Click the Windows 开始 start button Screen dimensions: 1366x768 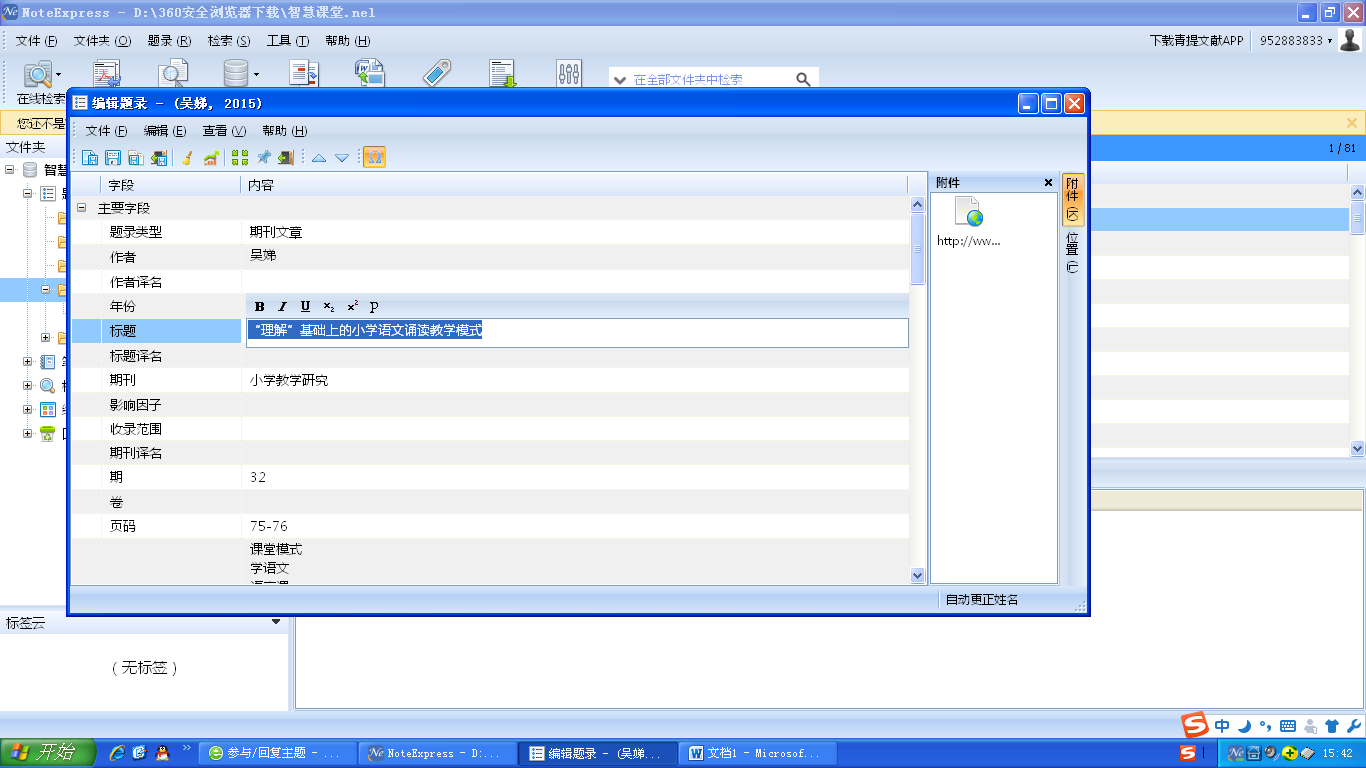click(x=48, y=753)
